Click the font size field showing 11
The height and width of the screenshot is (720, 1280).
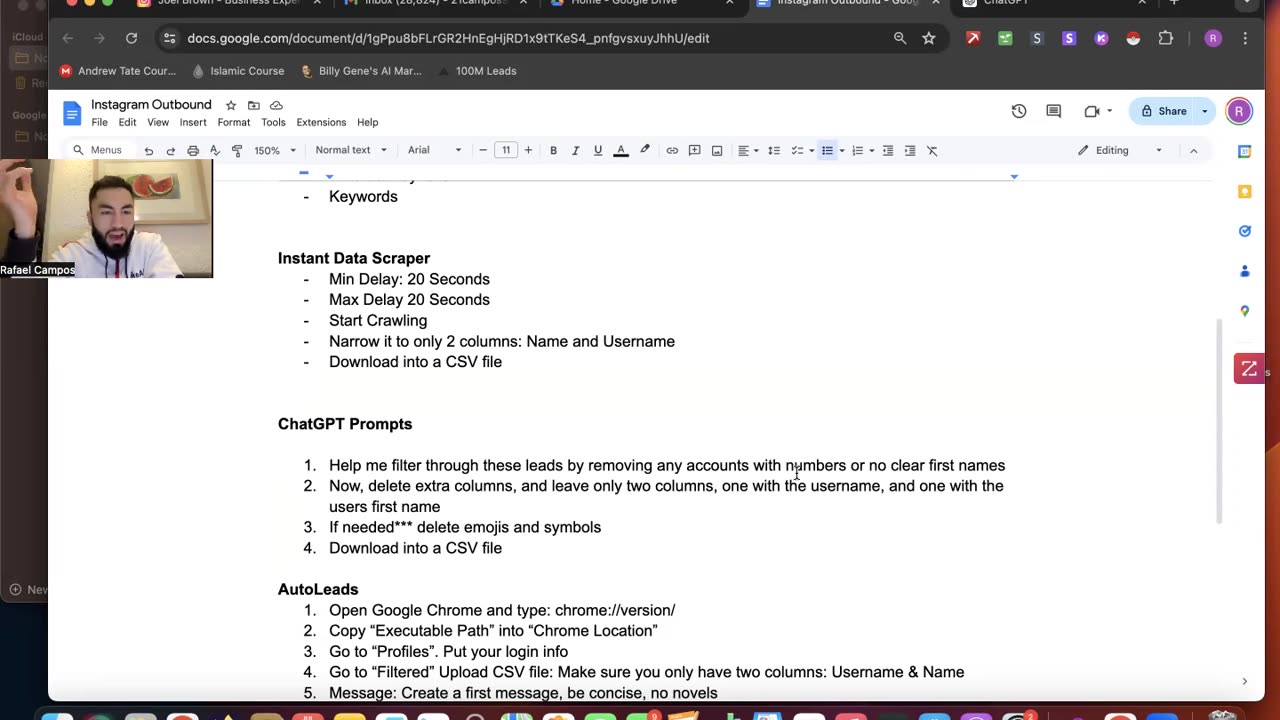tap(506, 151)
